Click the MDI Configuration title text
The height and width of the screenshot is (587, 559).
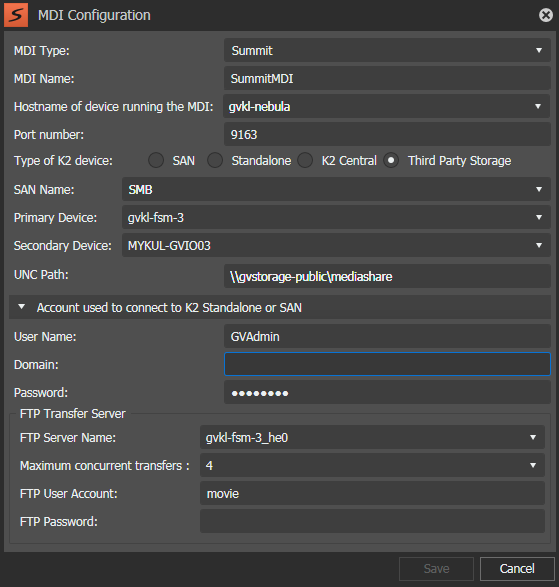point(94,15)
